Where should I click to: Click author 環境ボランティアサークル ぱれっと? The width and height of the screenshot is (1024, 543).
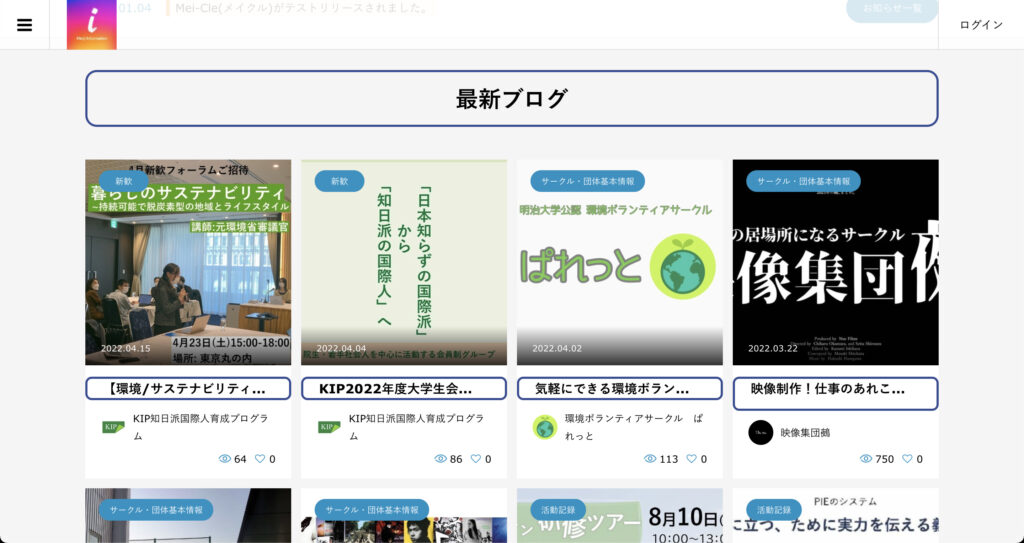(x=633, y=427)
